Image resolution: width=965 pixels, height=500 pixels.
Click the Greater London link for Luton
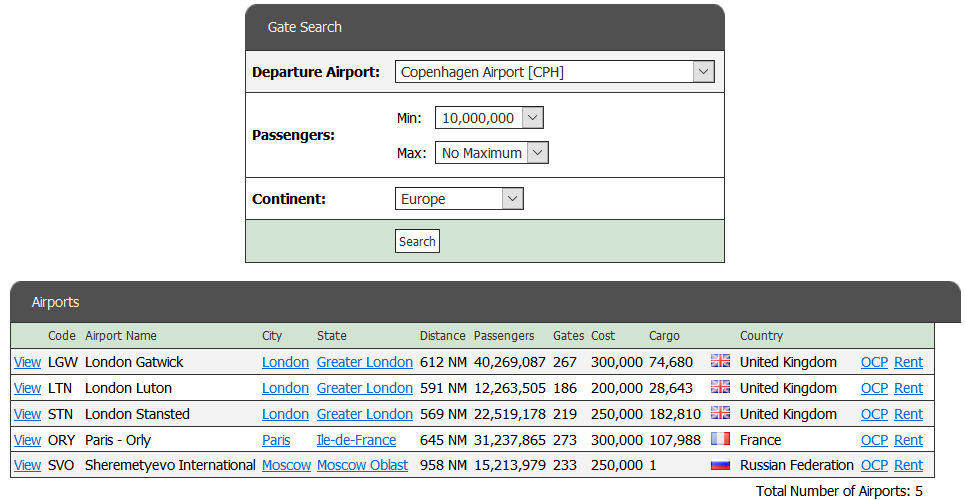[364, 388]
